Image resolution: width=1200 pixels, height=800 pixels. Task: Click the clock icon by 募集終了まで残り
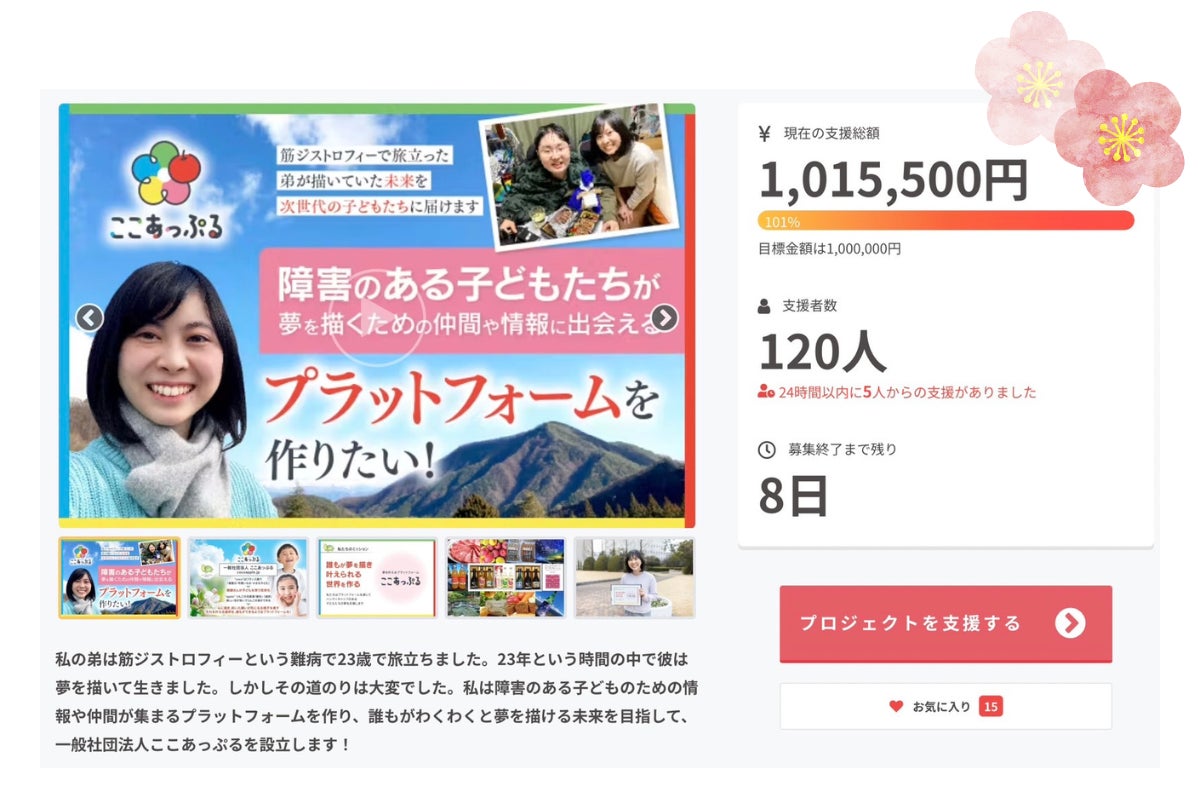pyautogui.click(x=766, y=450)
